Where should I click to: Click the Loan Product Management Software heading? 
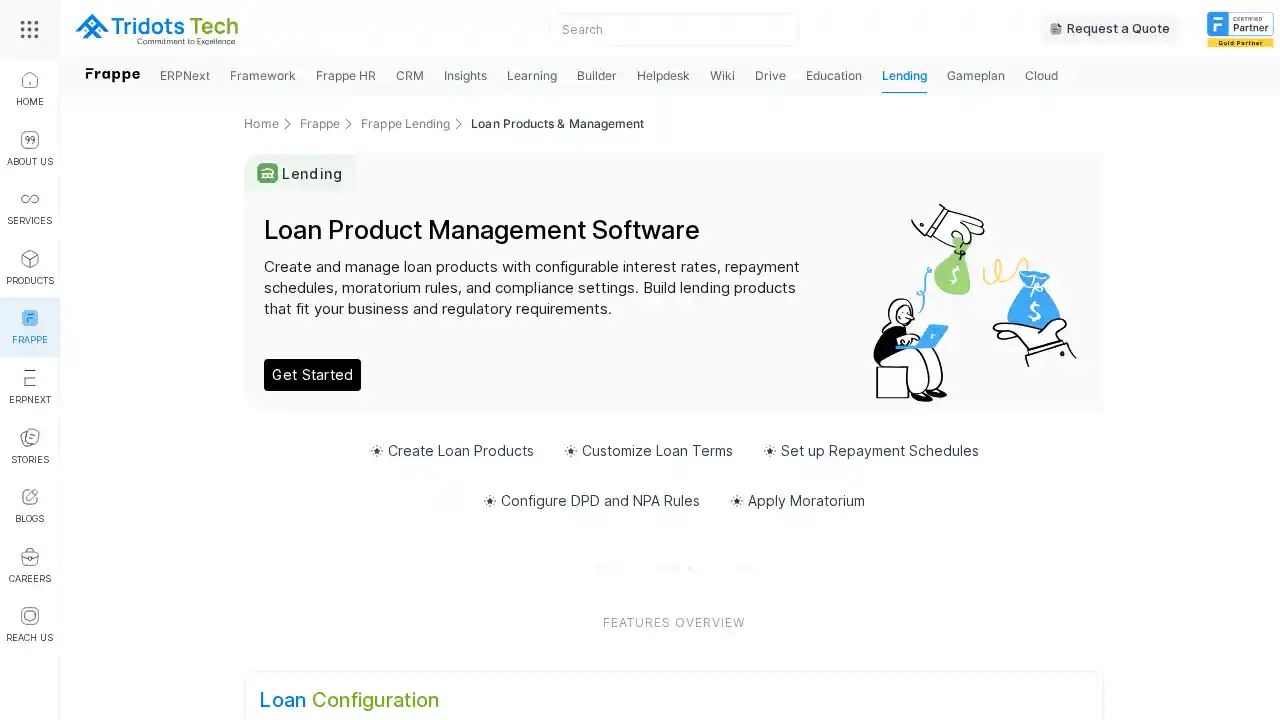(x=482, y=230)
